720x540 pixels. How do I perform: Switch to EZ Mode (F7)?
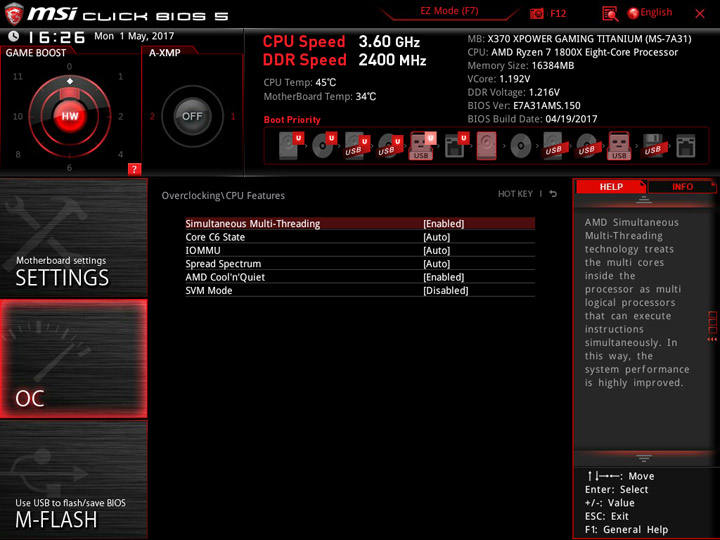pyautogui.click(x=449, y=11)
